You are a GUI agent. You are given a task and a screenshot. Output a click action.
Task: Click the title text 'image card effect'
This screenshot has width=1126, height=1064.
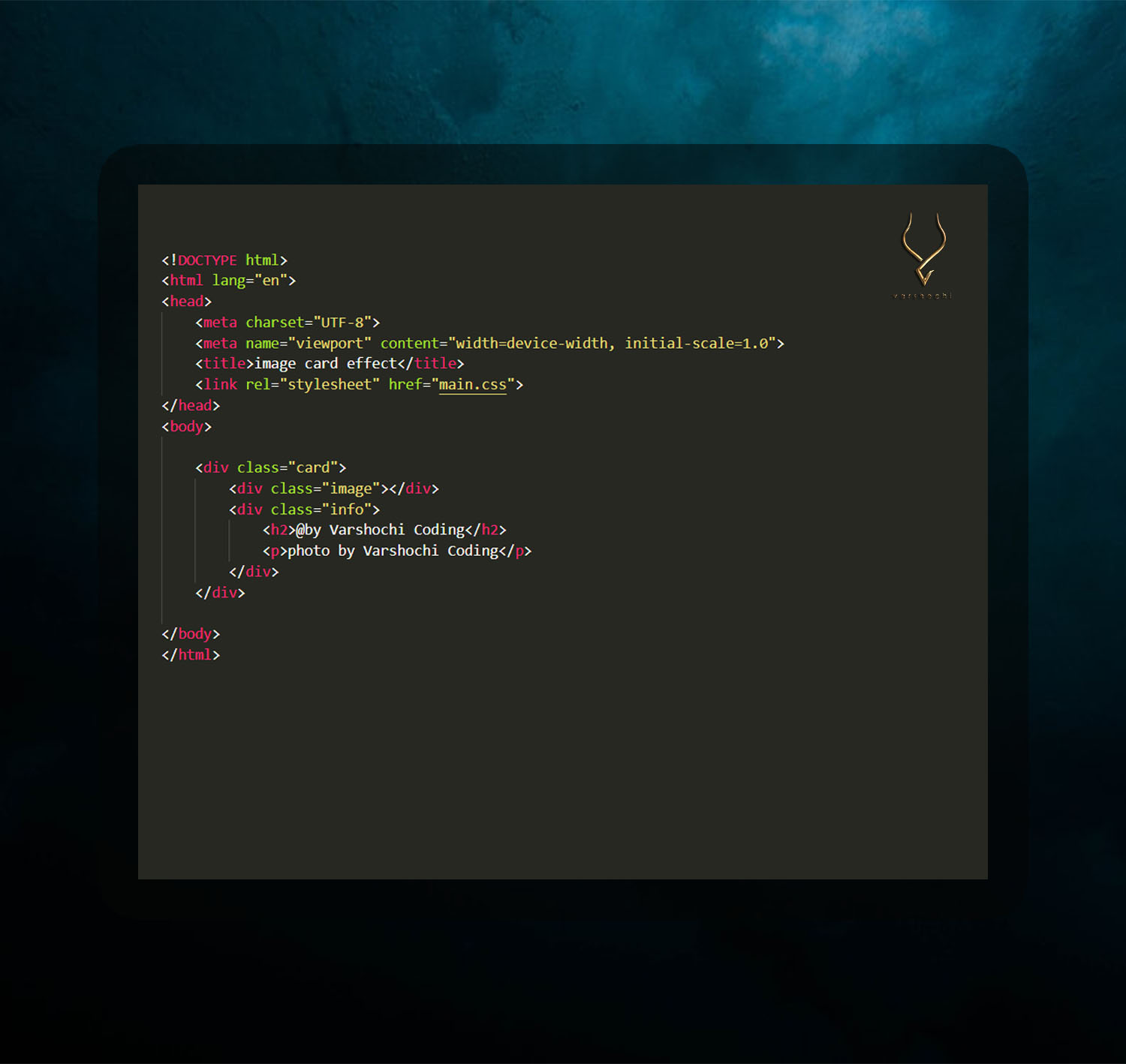click(x=323, y=363)
